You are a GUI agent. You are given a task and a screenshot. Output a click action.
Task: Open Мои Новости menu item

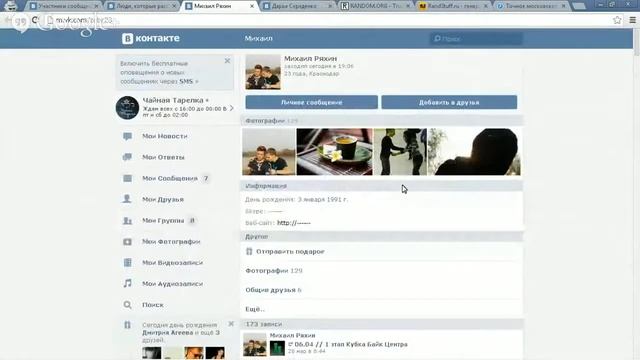[x=165, y=136]
